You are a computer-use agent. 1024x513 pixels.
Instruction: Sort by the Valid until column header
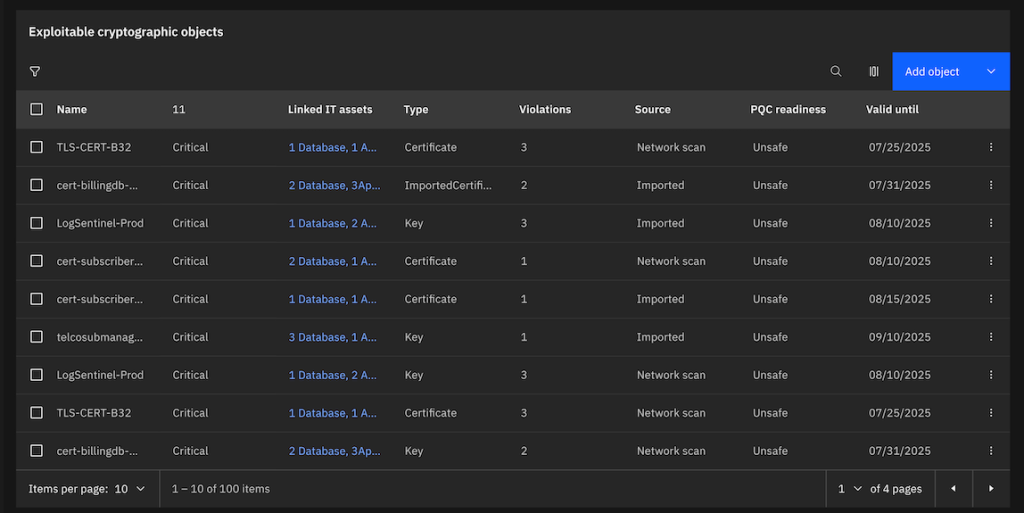click(892, 110)
